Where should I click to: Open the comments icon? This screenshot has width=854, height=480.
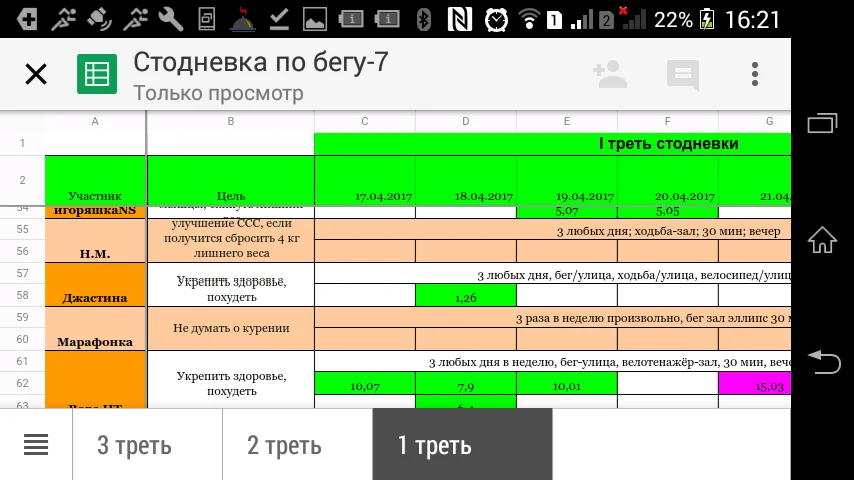682,75
